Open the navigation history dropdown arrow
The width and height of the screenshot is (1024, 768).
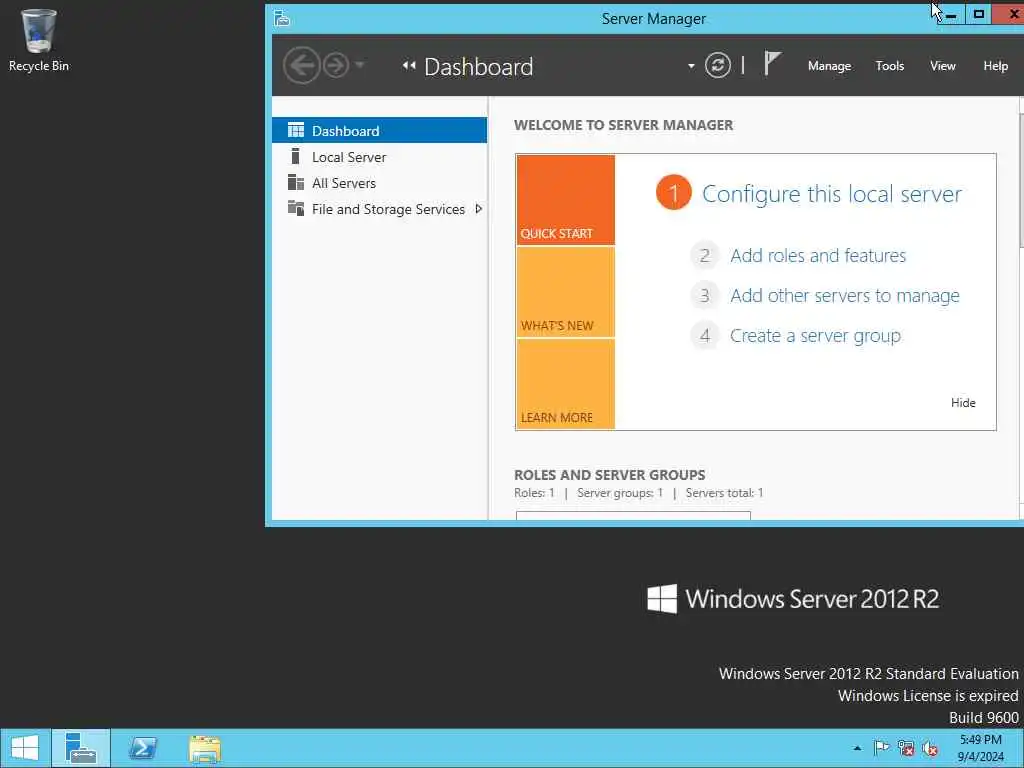[359, 65]
